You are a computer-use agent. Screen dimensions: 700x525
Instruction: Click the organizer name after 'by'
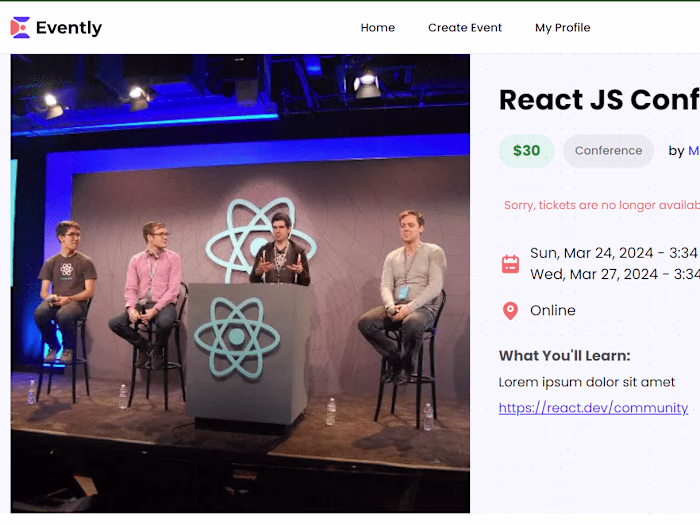[x=694, y=151]
